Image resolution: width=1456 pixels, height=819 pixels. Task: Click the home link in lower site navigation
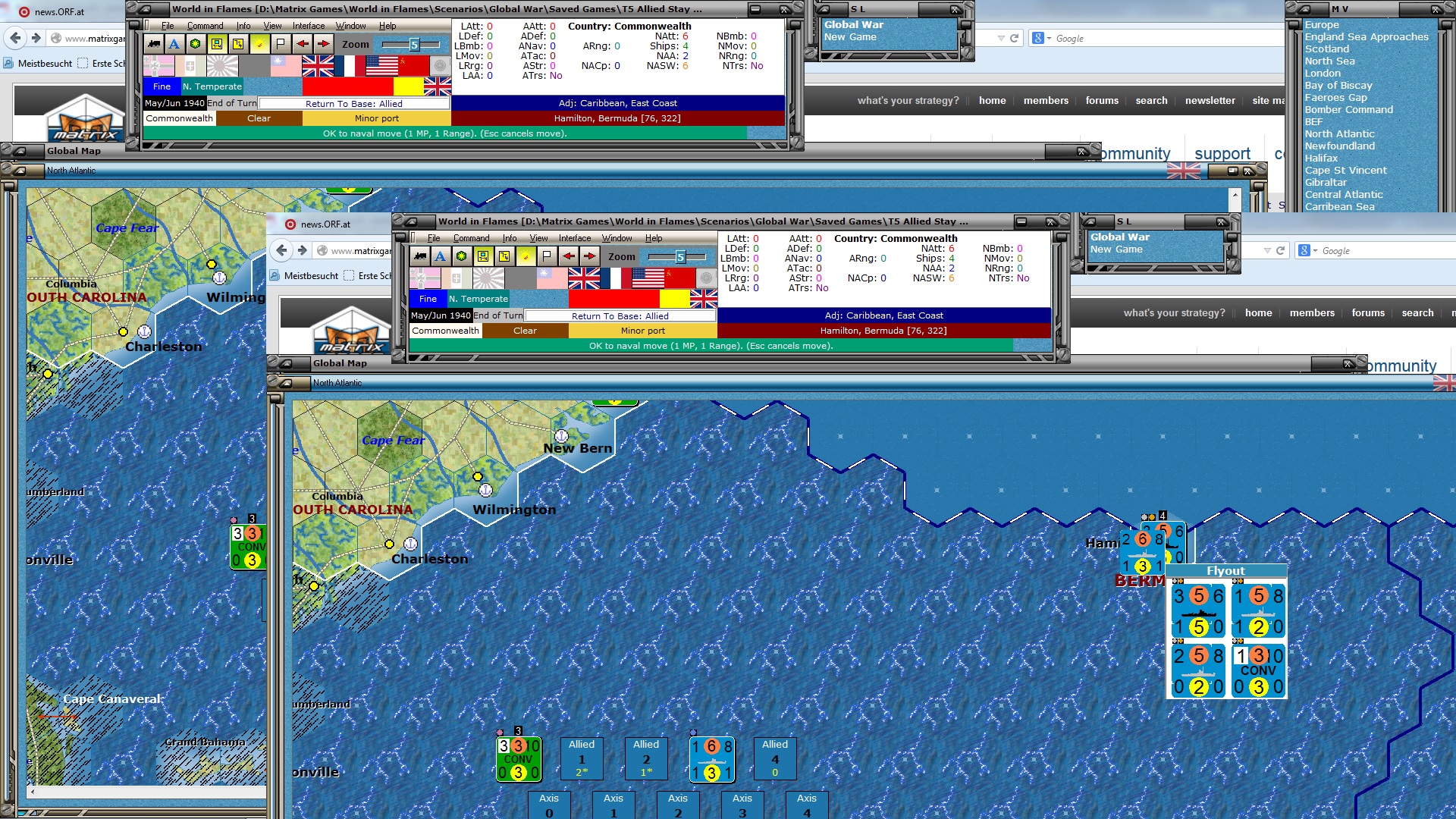tap(1259, 312)
